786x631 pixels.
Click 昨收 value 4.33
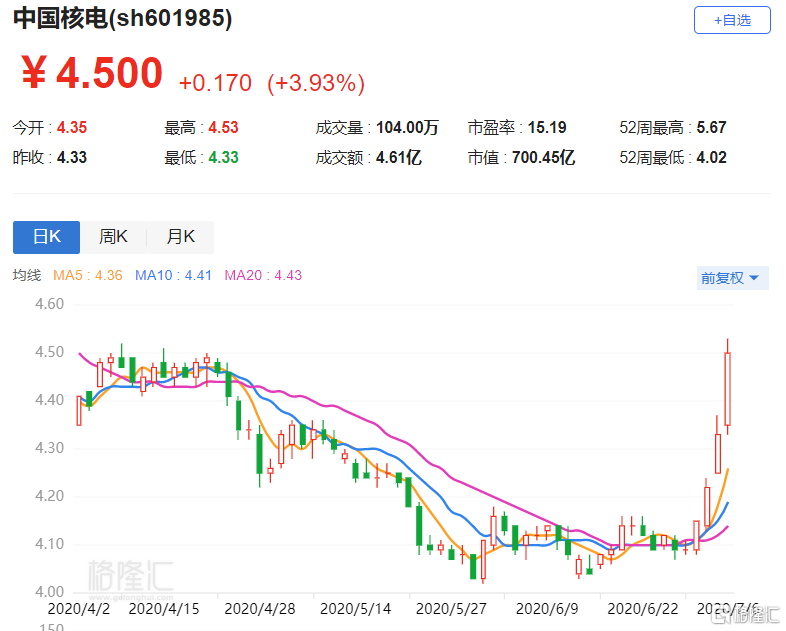(x=72, y=157)
